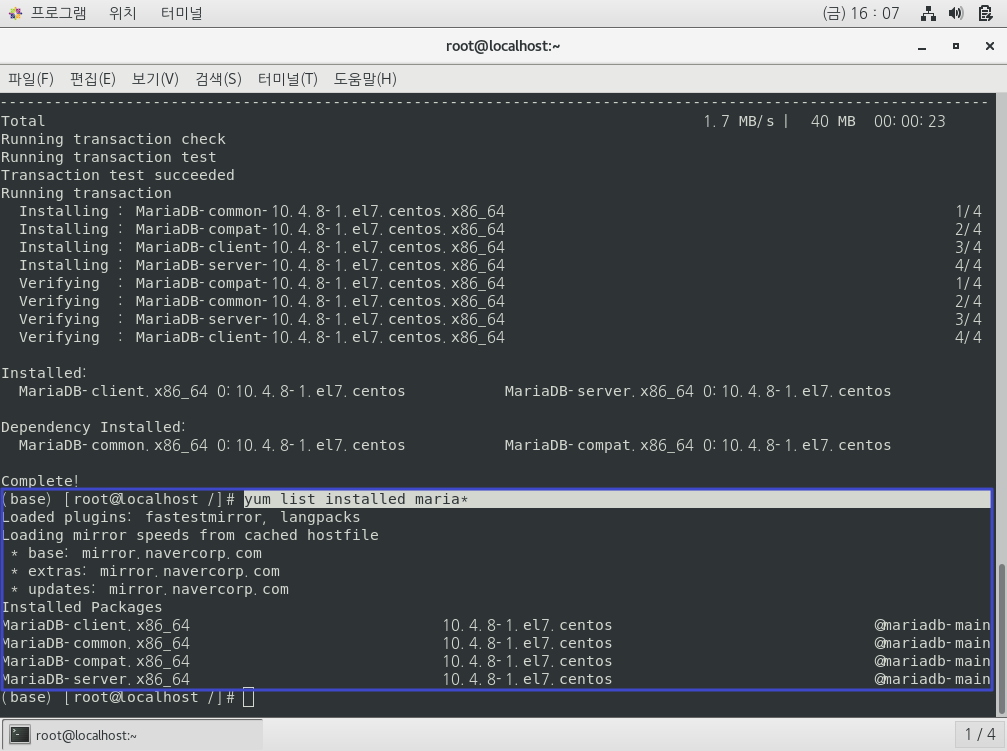The image size is (1007, 751).
Task: Click the 'Verifying : MariaDB-client' line
Action: pyautogui.click(x=262, y=337)
